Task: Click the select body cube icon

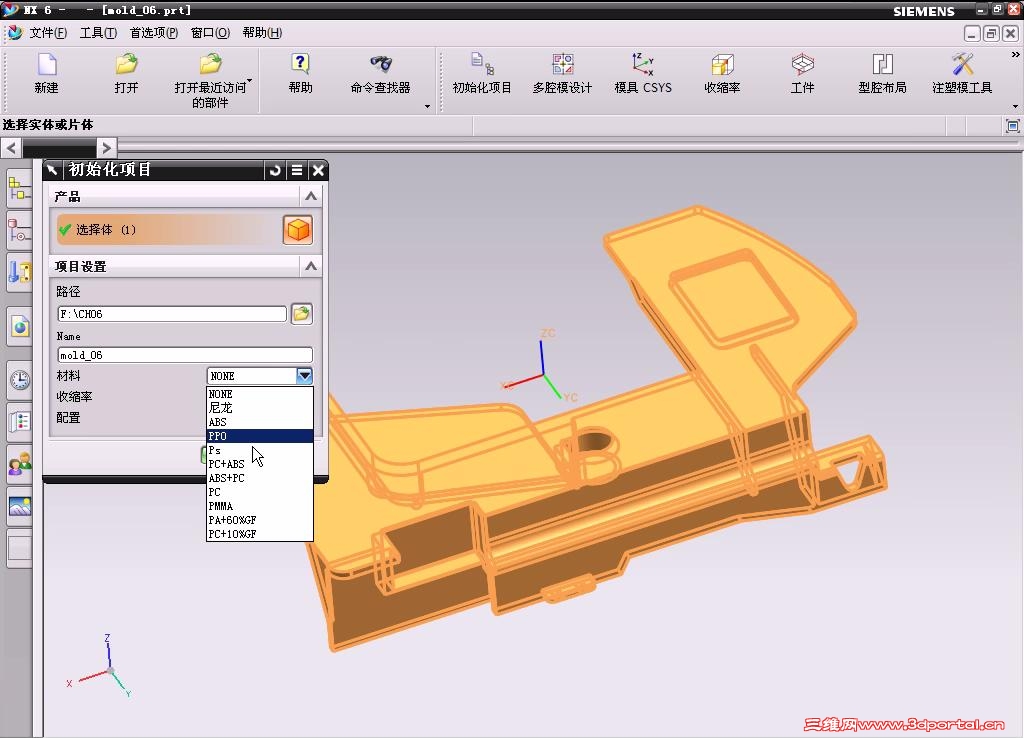Action: (x=298, y=230)
